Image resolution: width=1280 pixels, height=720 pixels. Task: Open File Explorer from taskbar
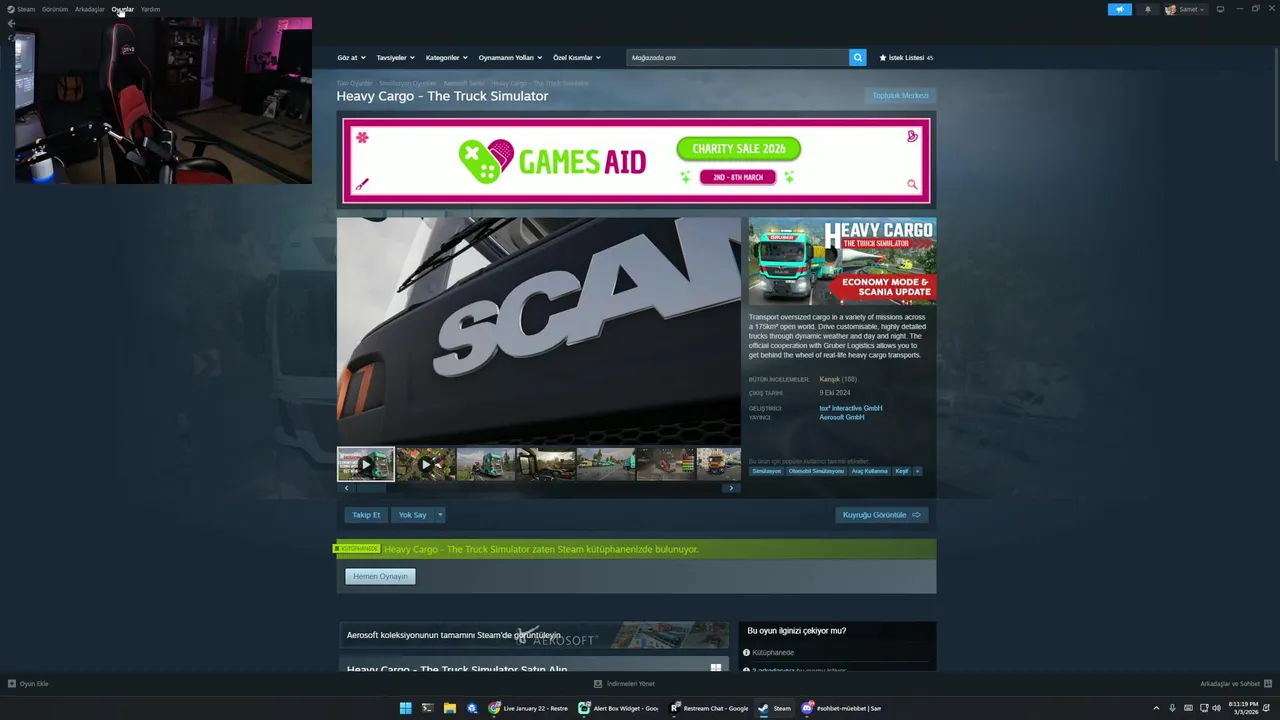pos(450,708)
